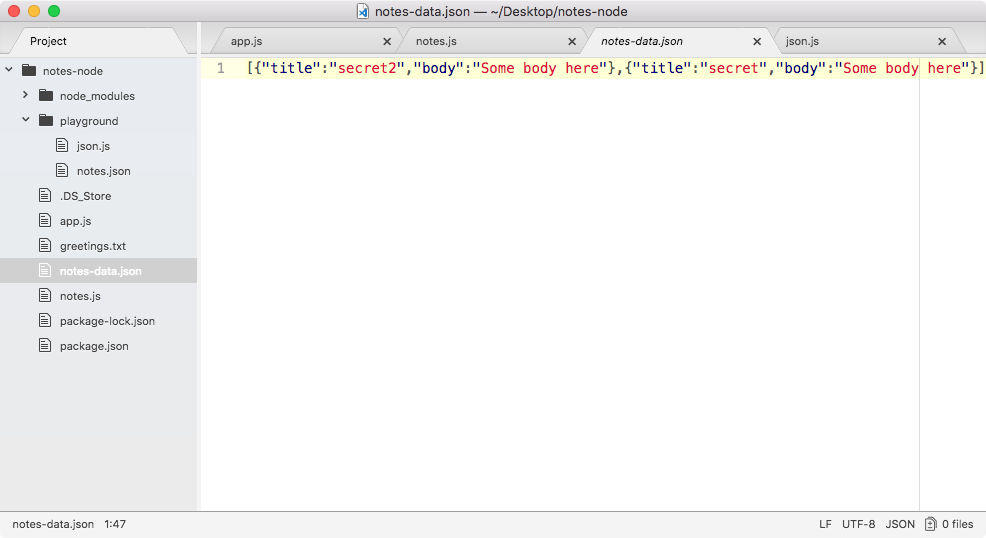Click the document icon in window title
This screenshot has height=538, width=986.
363,11
